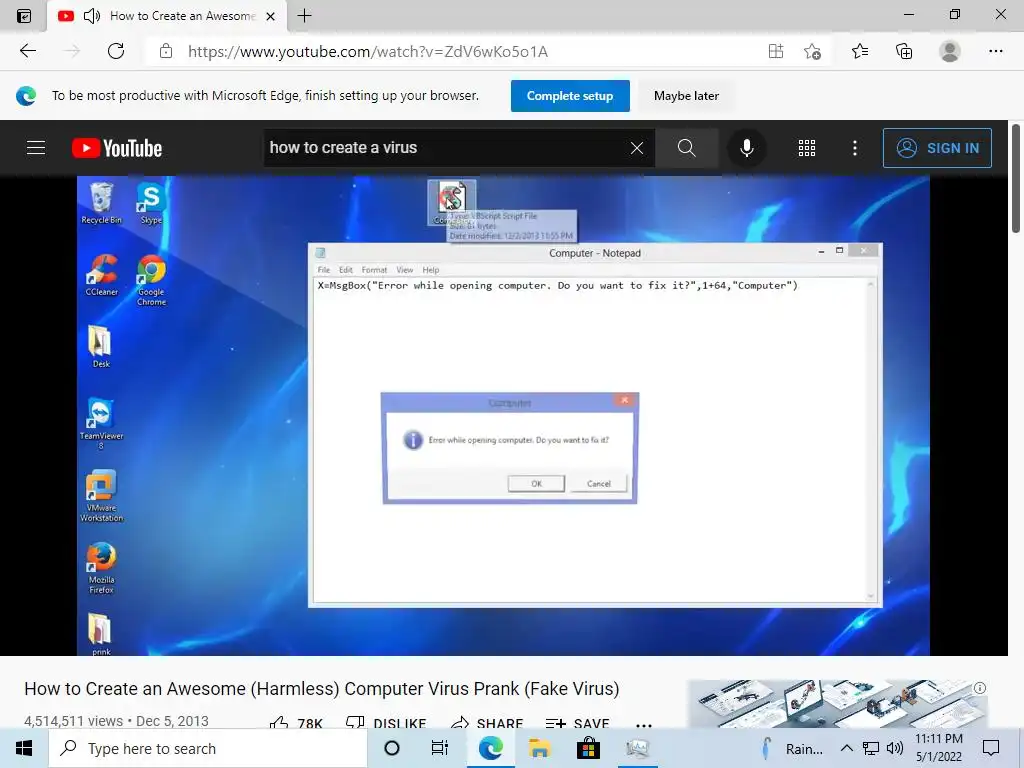Select the YouTube video browser tab
Screen dimensions: 1024x768
point(167,16)
